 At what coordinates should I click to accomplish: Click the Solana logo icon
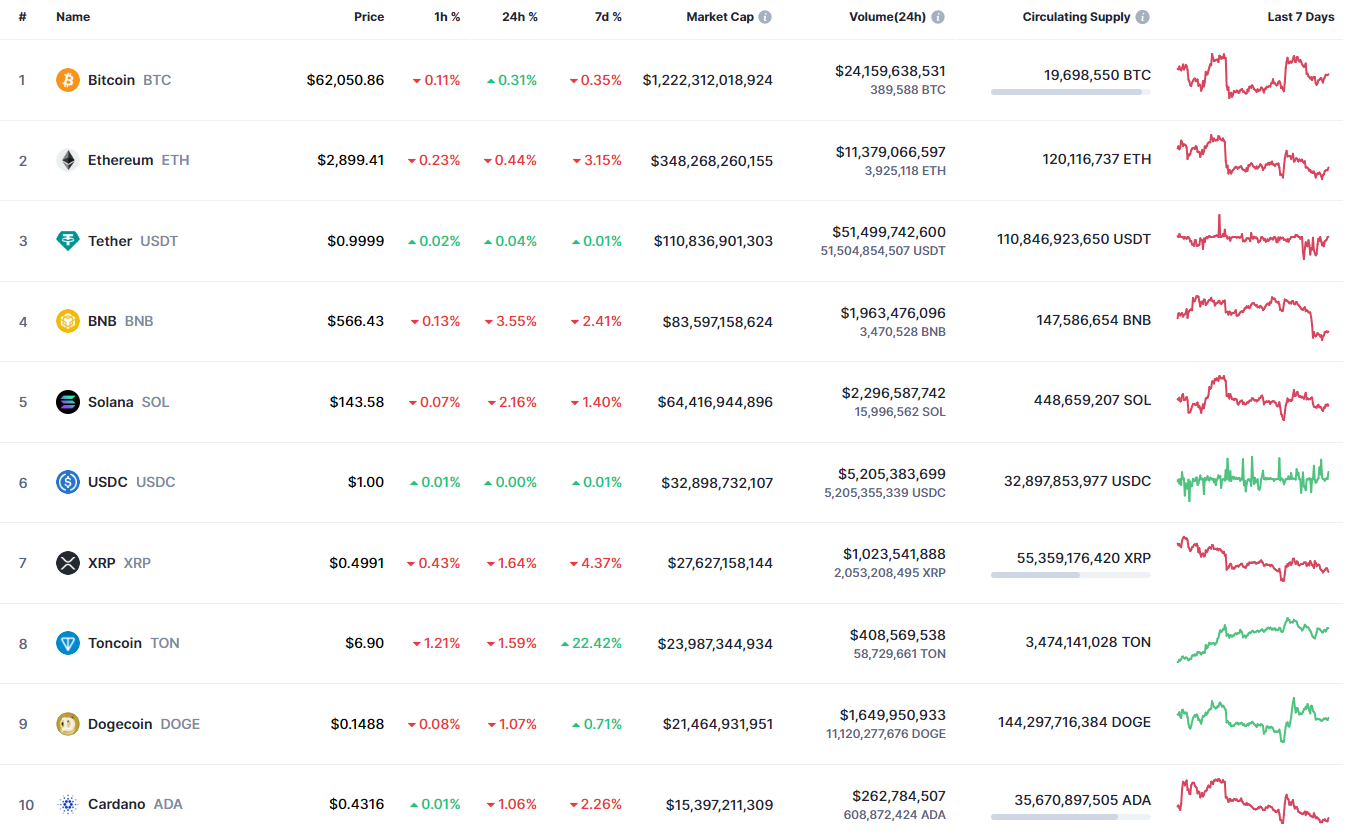click(68, 402)
